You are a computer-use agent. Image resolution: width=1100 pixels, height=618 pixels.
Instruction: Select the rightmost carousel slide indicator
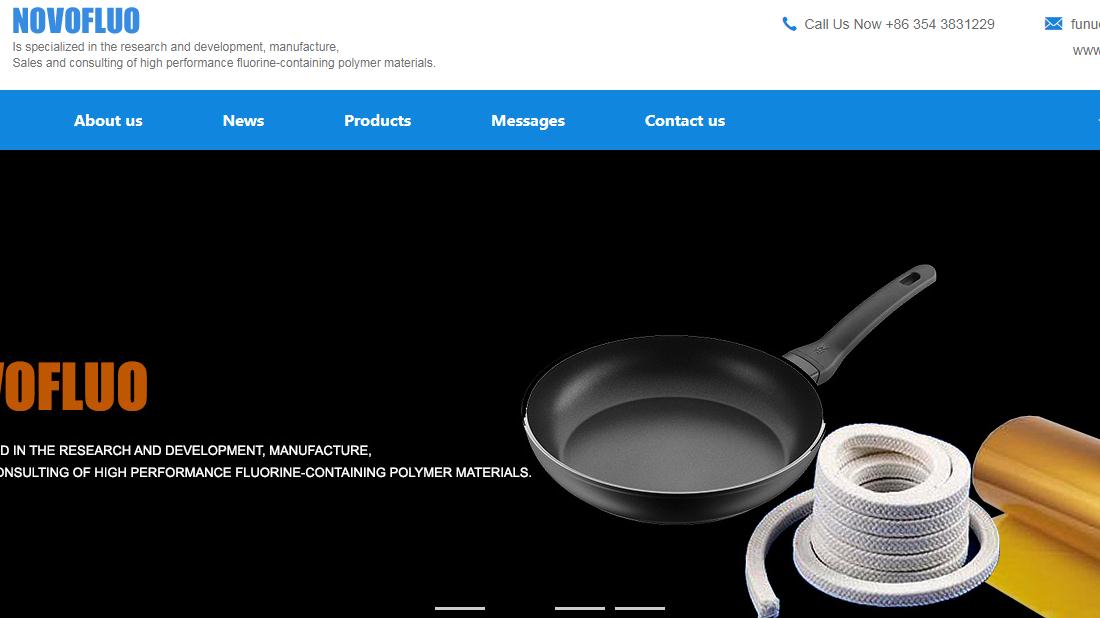pos(640,608)
